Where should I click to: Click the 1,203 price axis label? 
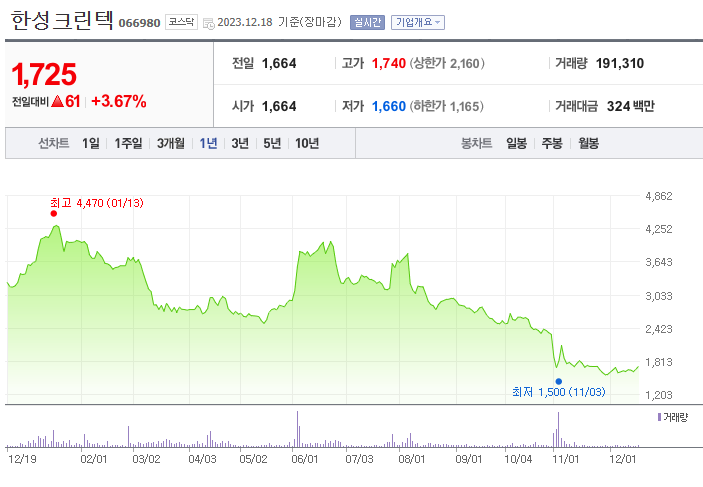[659, 395]
